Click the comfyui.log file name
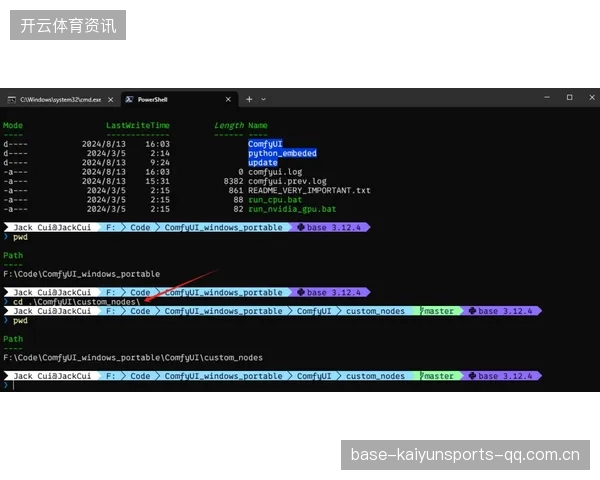 275,172
